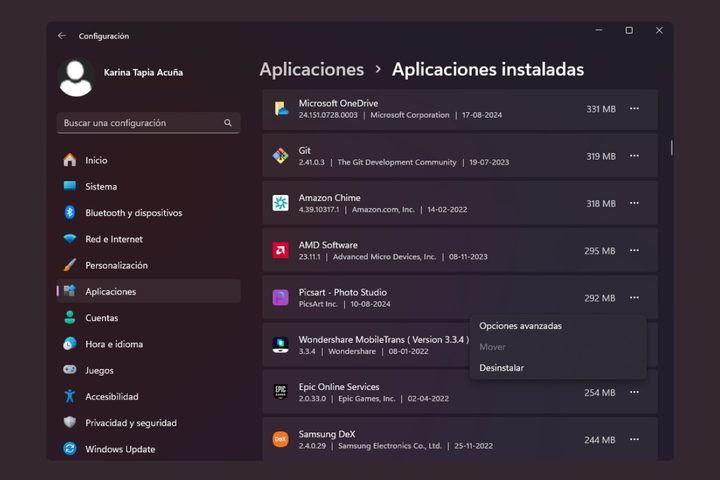
Task: Click the Inicio home icon
Action: point(70,160)
